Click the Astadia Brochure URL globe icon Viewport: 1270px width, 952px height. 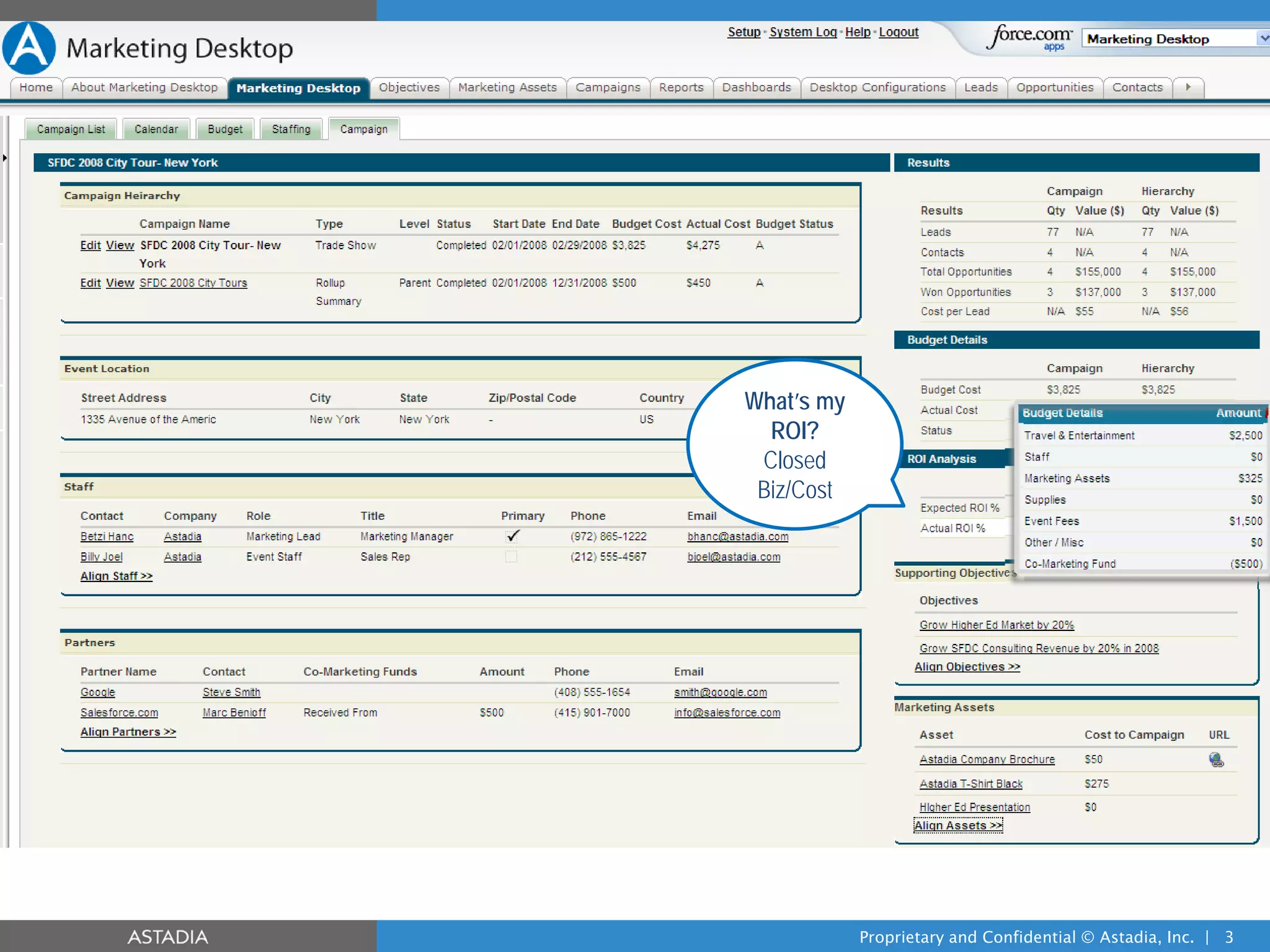(1215, 759)
